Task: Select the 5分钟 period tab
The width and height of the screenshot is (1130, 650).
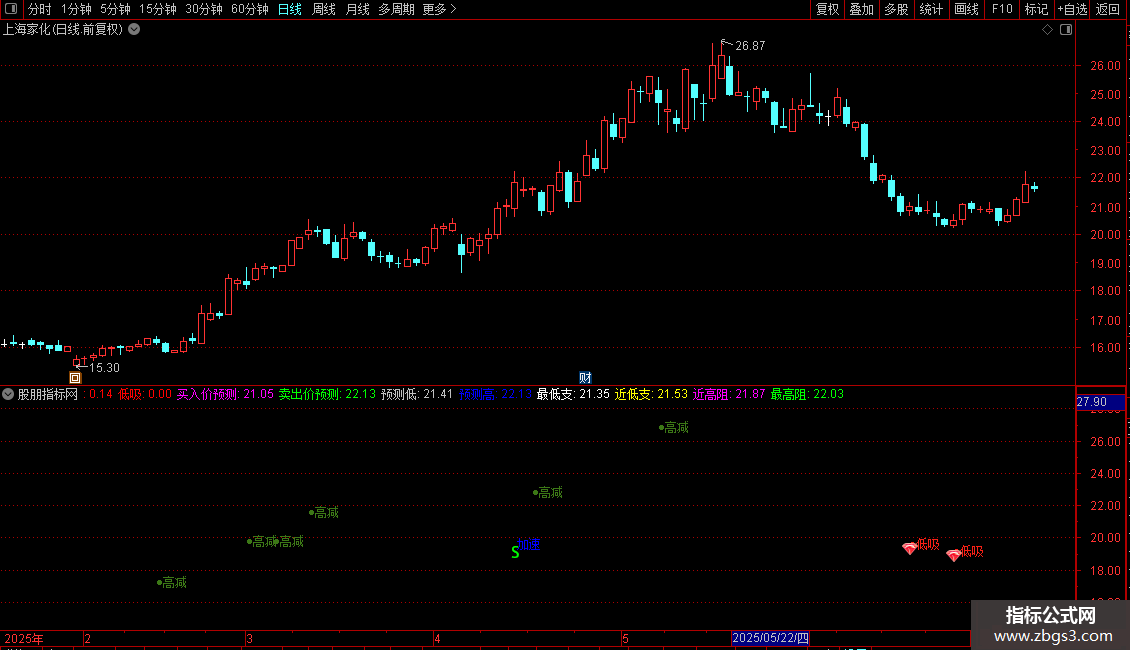Action: 115,9
